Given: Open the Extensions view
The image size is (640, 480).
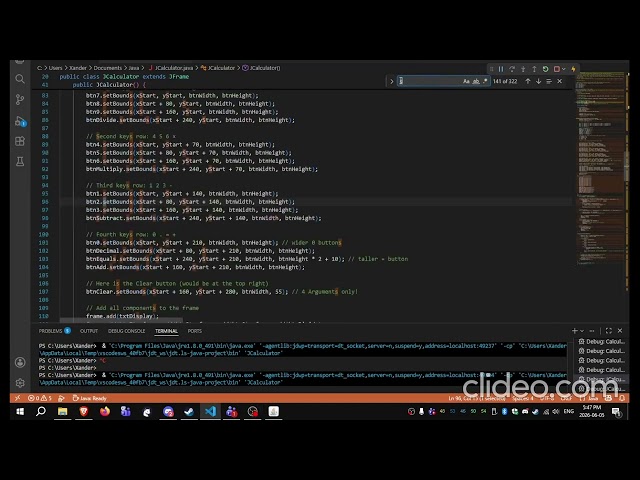Looking at the screenshot, I should click(20, 141).
